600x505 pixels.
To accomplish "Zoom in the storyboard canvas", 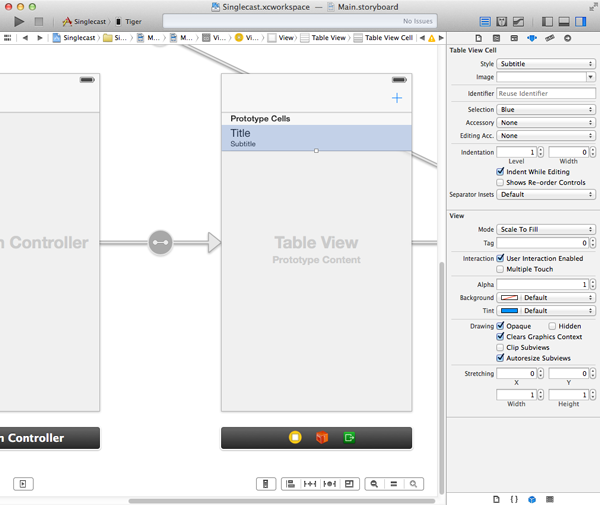I will (413, 484).
